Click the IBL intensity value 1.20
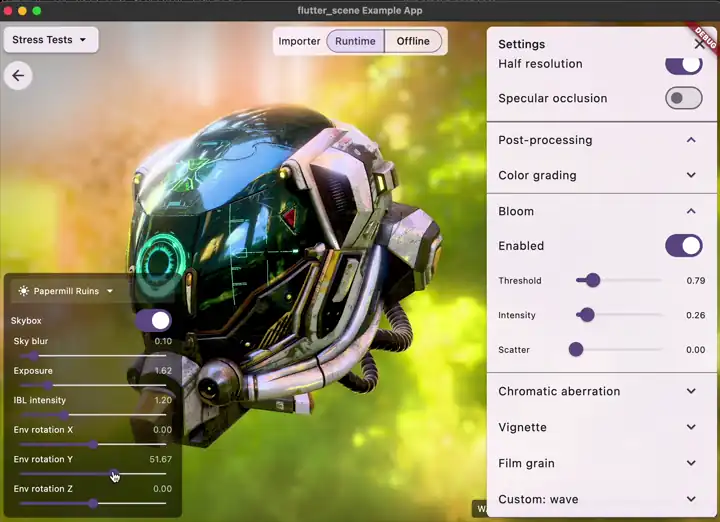Image resolution: width=720 pixels, height=522 pixels. point(163,400)
